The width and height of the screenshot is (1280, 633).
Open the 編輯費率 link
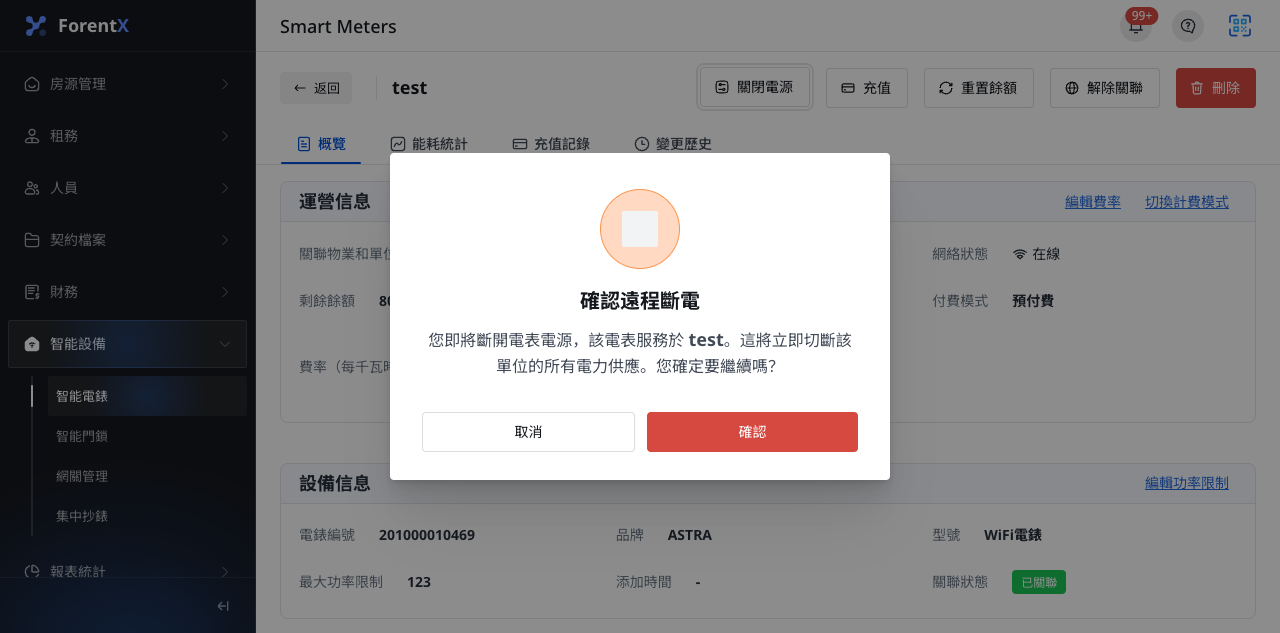(x=1093, y=202)
